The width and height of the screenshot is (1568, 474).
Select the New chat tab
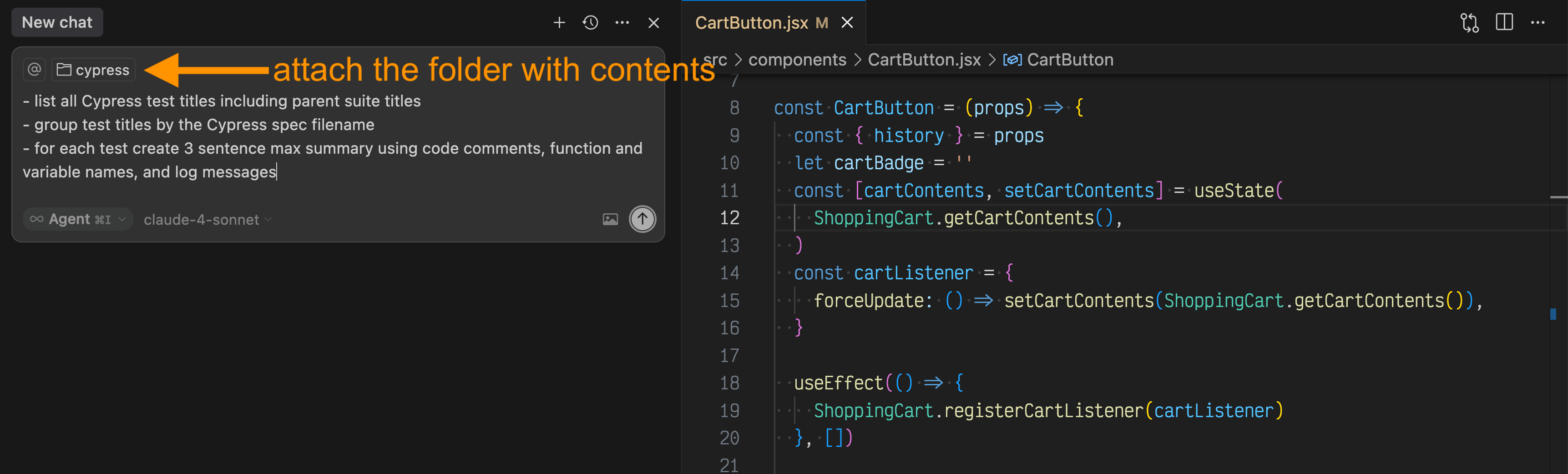(57, 22)
